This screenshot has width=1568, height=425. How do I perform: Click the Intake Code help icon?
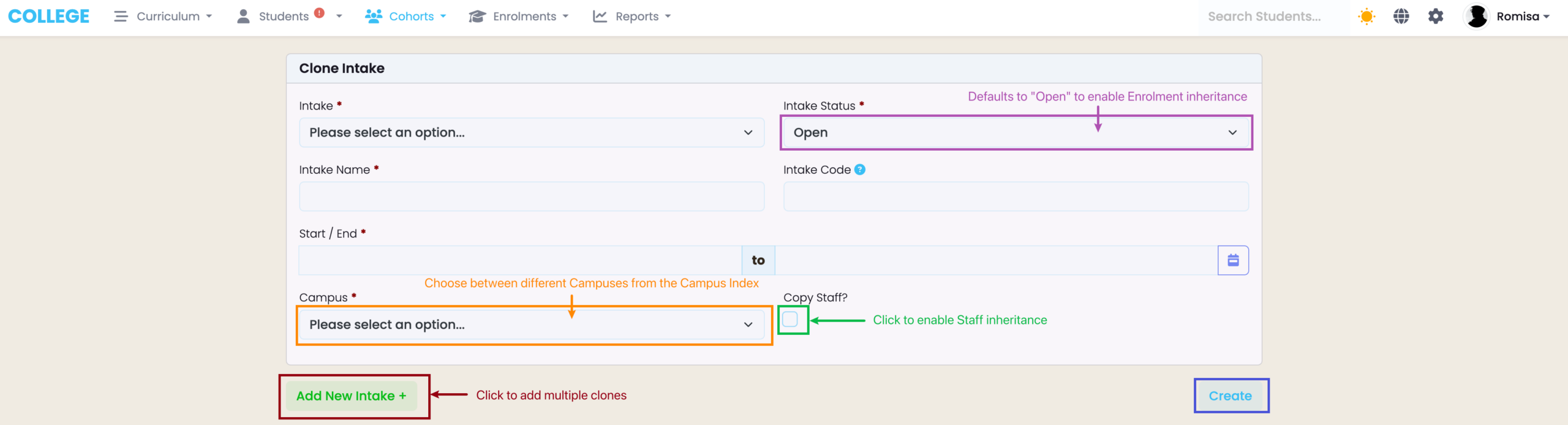point(860,170)
